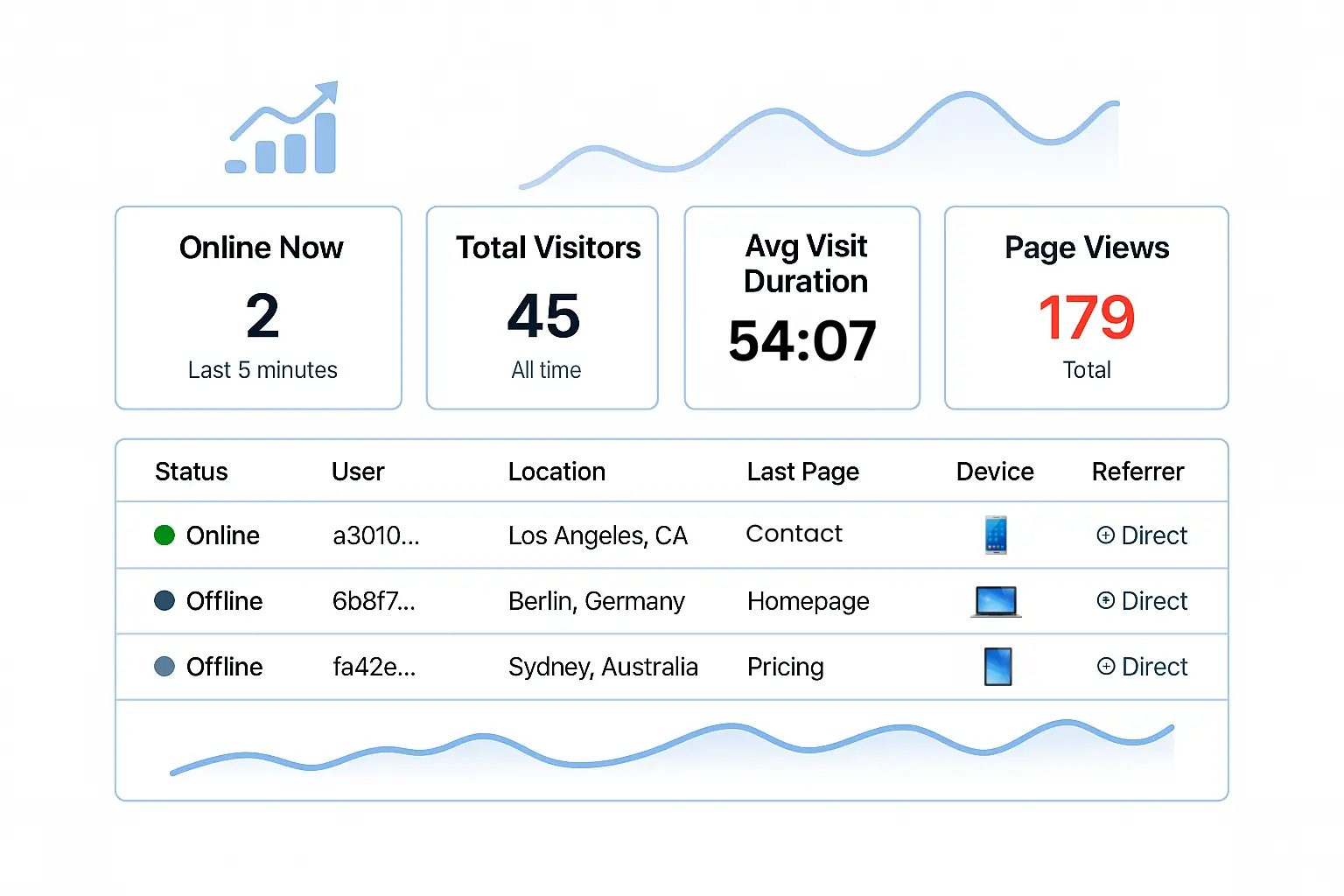
Task: Switch to the Referrer column header
Action: point(1137,472)
